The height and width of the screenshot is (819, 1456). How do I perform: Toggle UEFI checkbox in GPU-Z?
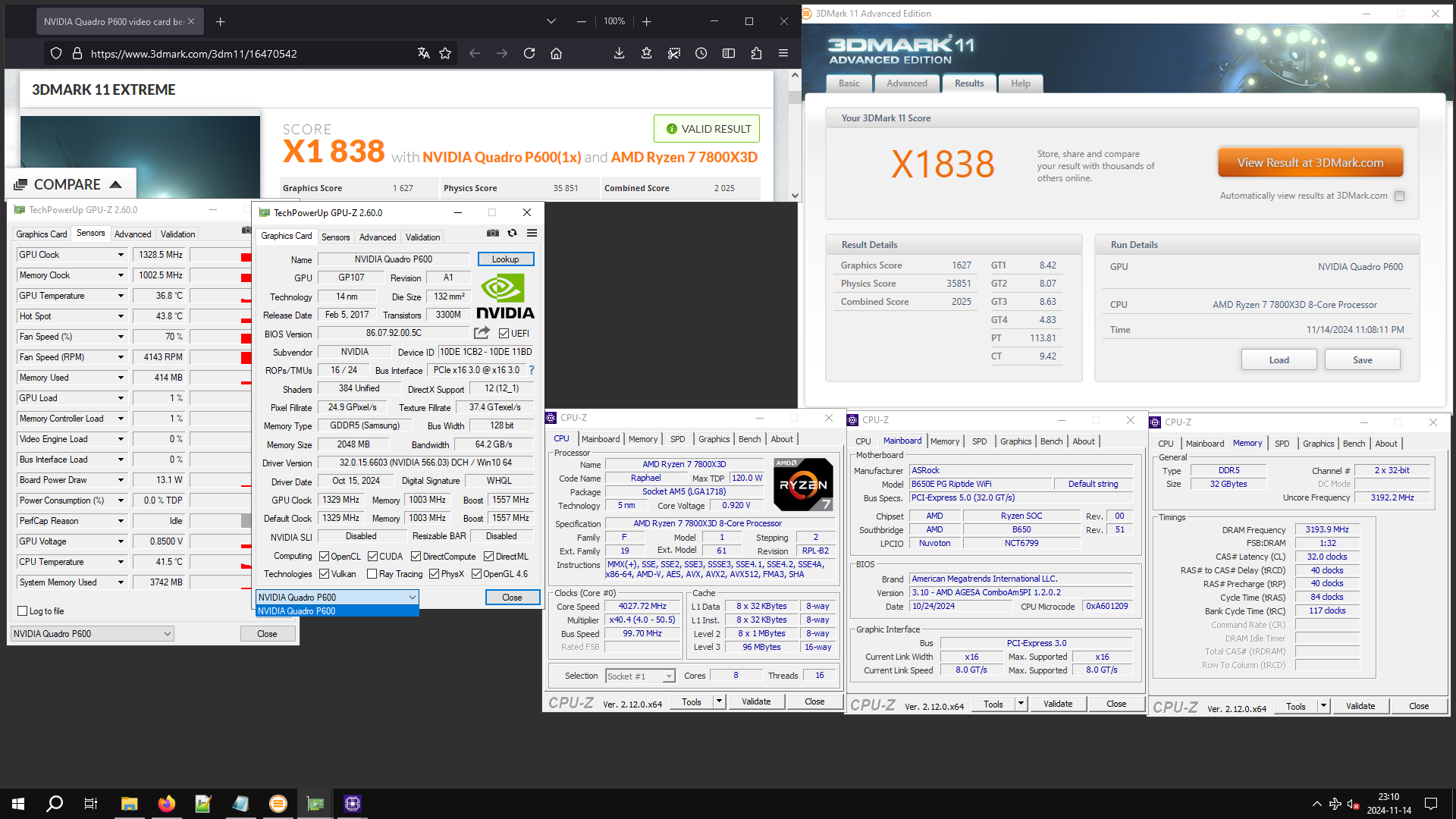point(504,334)
